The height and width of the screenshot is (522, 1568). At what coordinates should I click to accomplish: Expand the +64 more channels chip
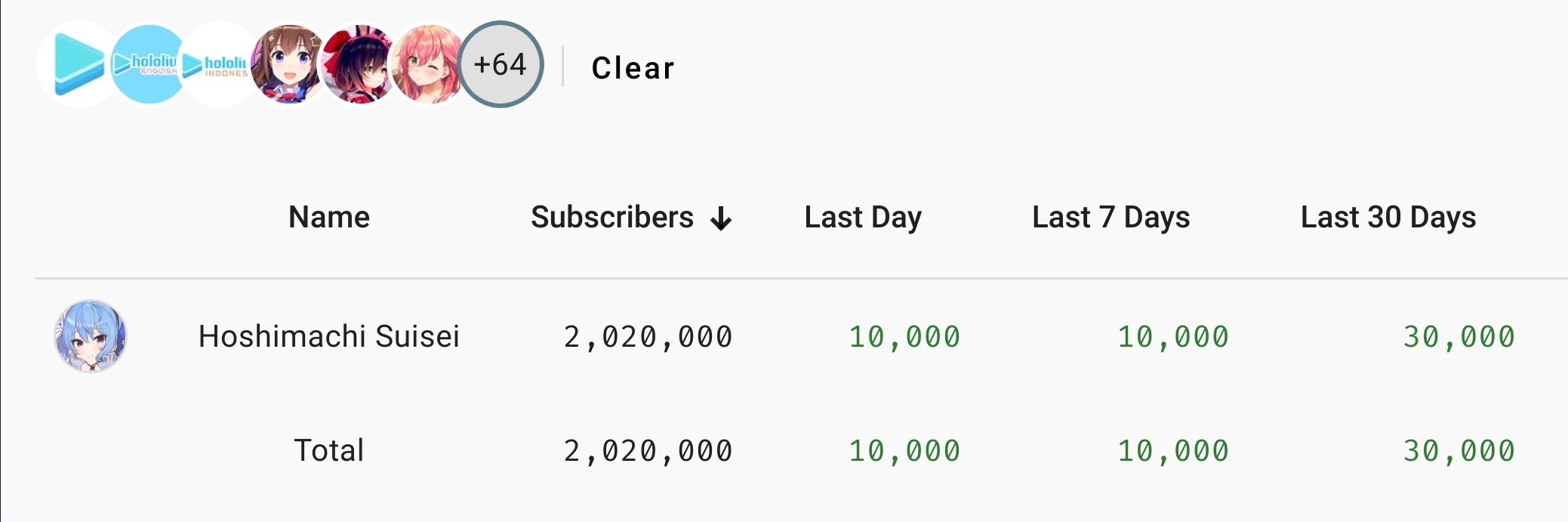coord(501,64)
